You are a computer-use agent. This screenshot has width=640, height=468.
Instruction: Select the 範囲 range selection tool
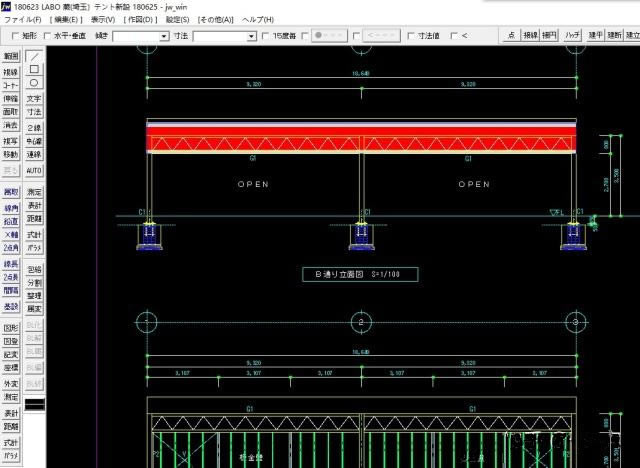[x=11, y=57]
